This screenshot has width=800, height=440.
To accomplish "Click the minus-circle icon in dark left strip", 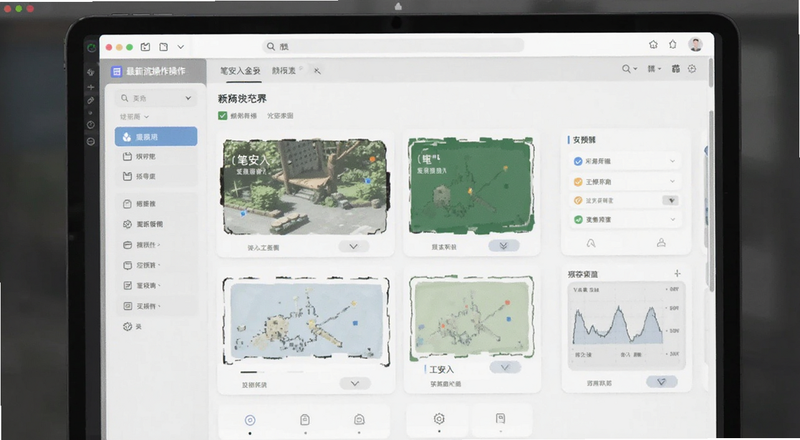I will point(91,141).
